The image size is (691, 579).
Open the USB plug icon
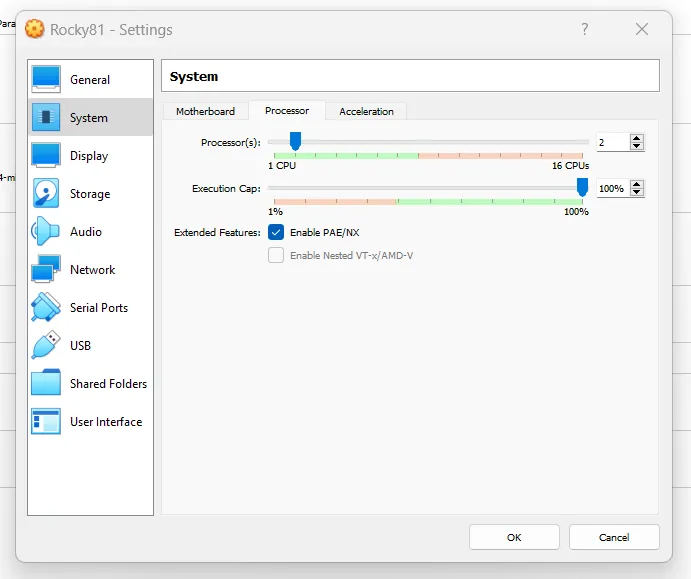[46, 345]
